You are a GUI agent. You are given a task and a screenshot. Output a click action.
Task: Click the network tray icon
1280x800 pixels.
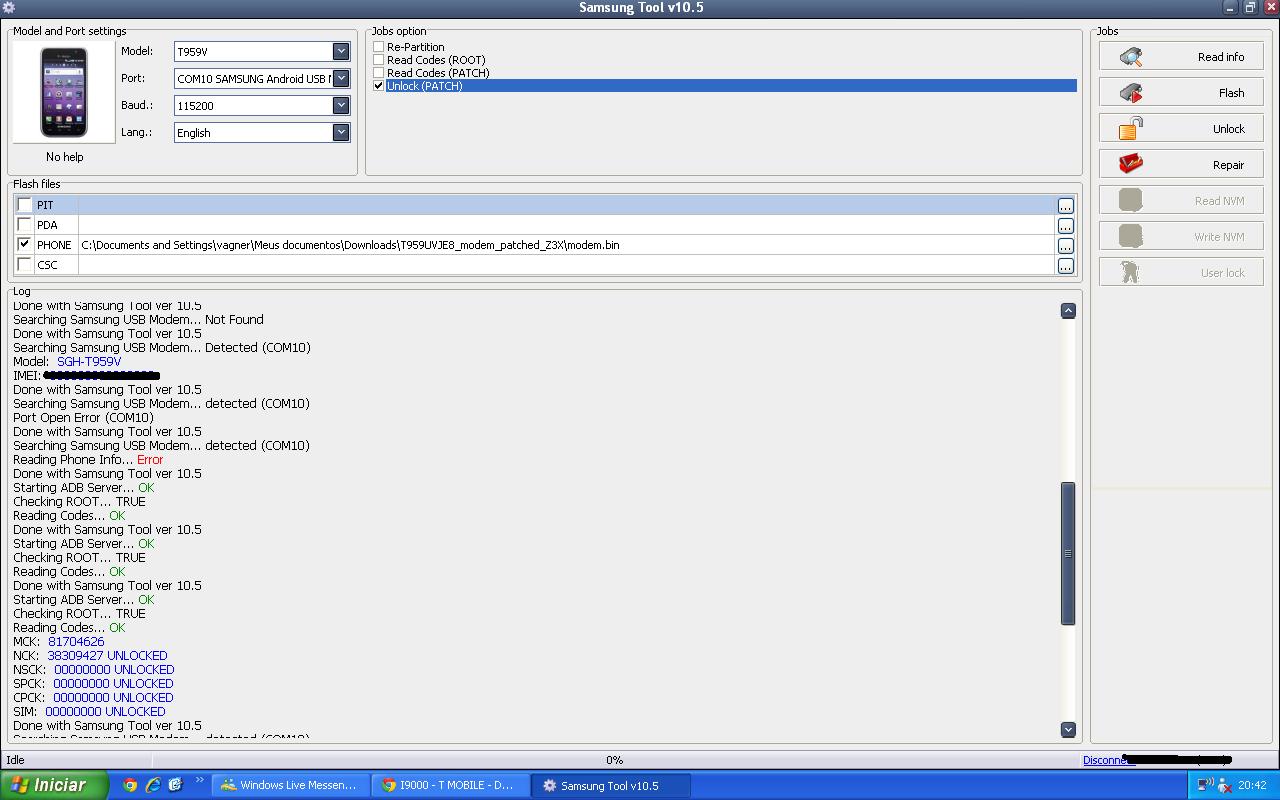tap(1205, 785)
